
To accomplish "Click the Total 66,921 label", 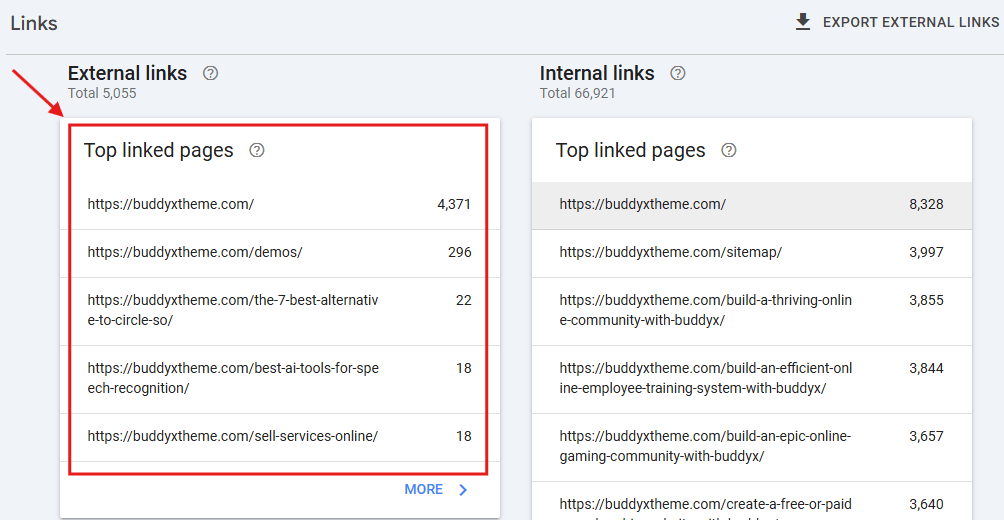I will point(578,93).
